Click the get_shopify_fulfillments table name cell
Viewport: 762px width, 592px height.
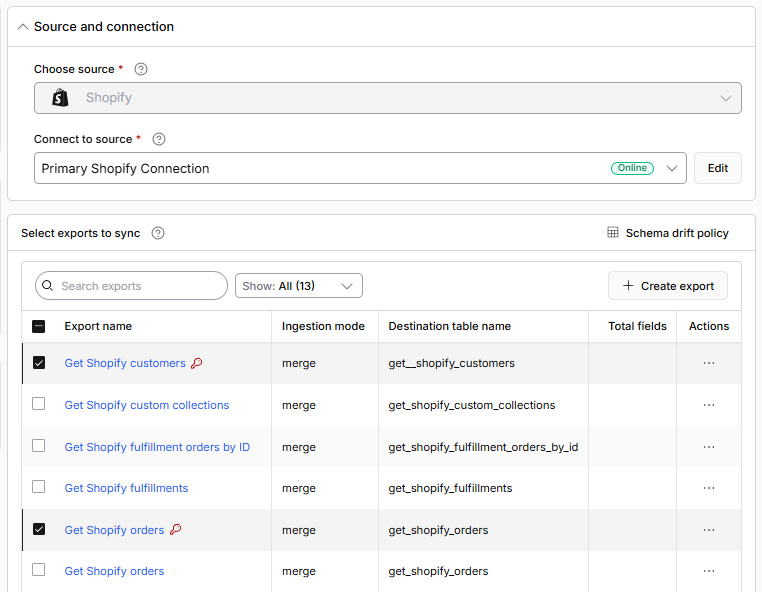click(450, 488)
